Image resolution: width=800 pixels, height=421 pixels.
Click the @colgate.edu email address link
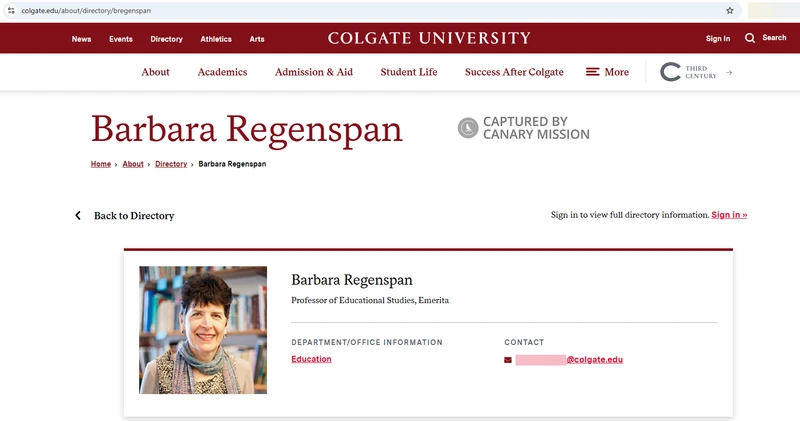tap(594, 360)
